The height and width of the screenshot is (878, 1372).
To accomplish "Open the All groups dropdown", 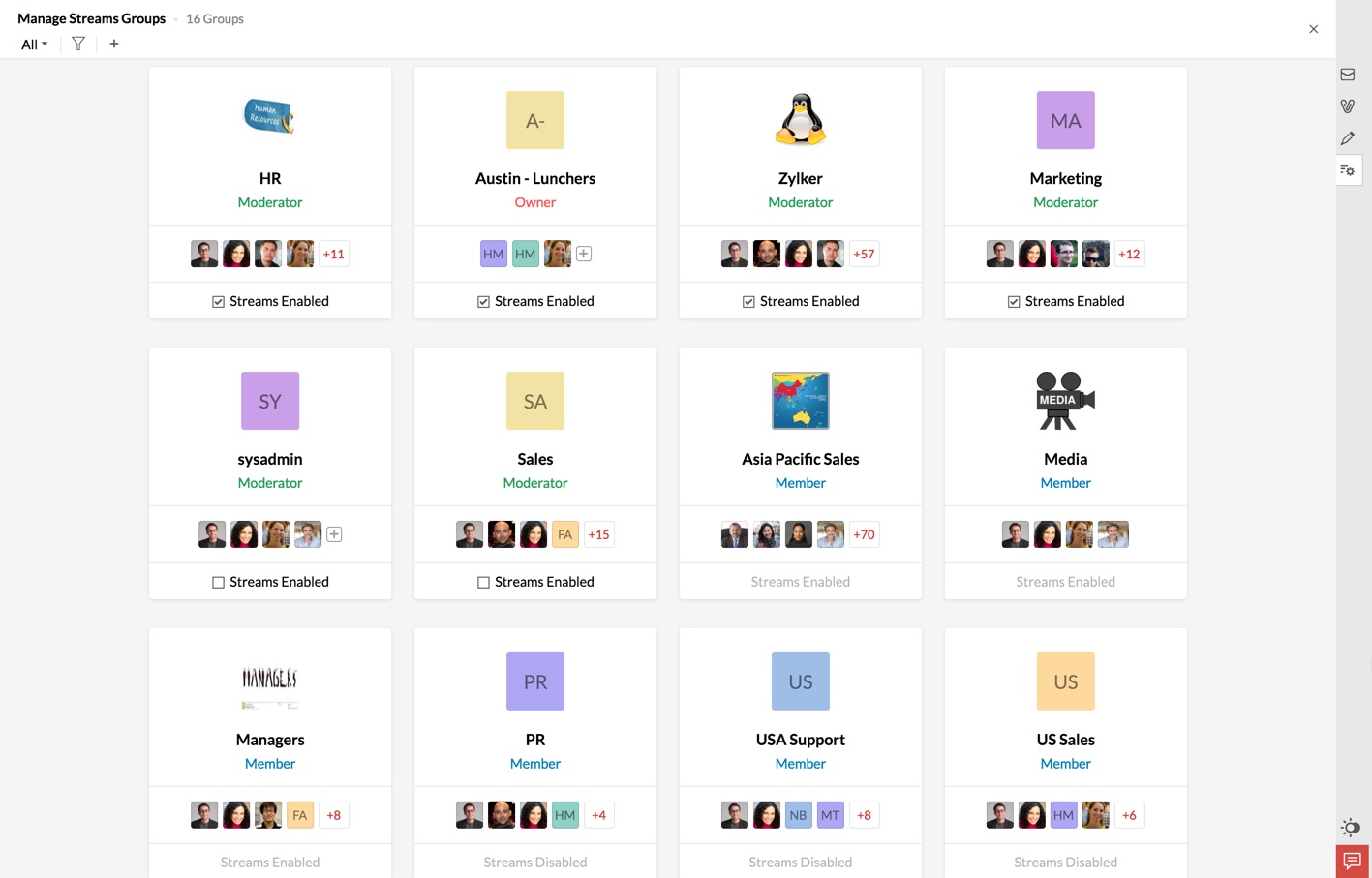I will click(x=34, y=45).
